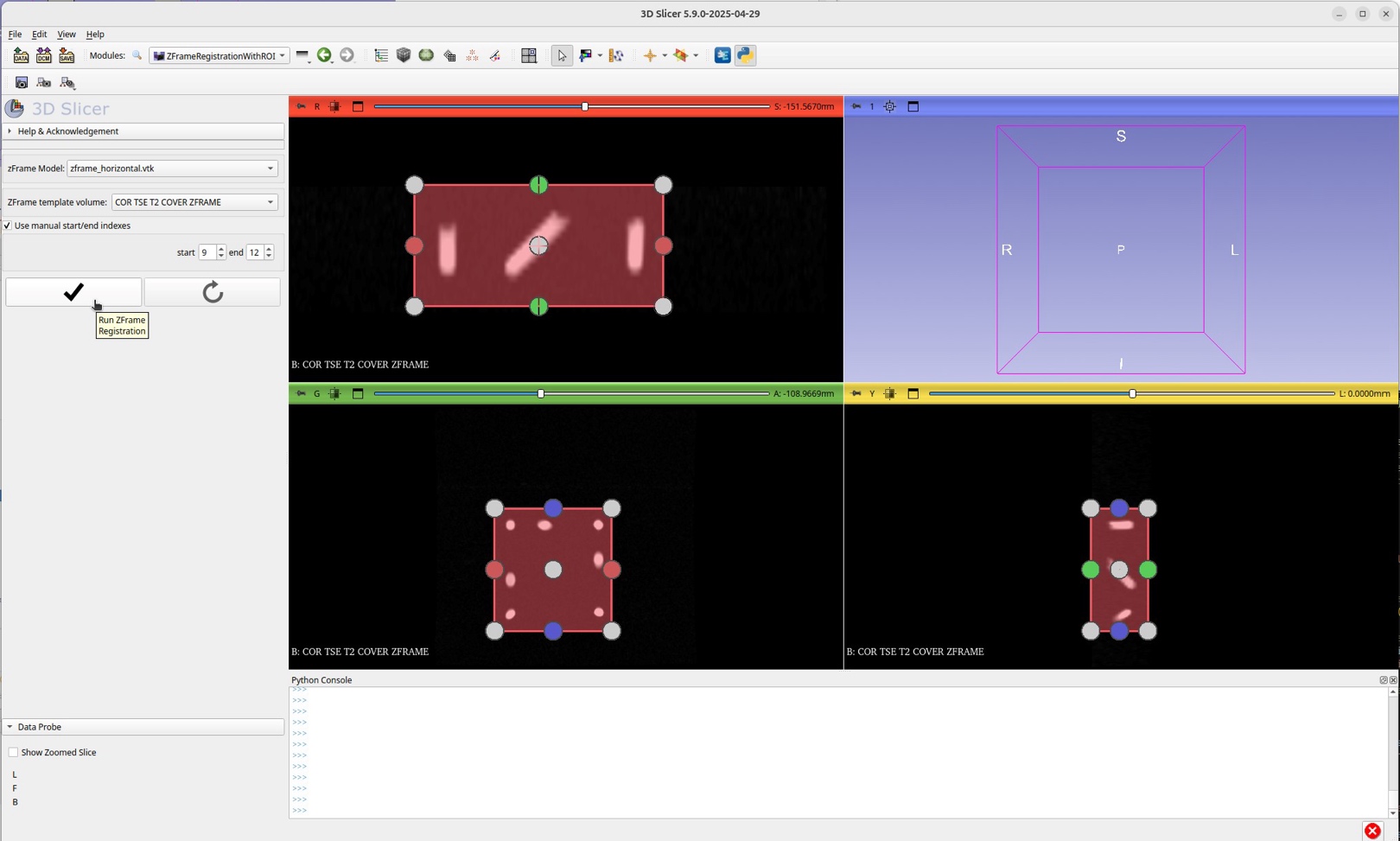This screenshot has height=841, width=1400.
Task: Expand Help & Acknowledgement section
Action: [x=143, y=131]
